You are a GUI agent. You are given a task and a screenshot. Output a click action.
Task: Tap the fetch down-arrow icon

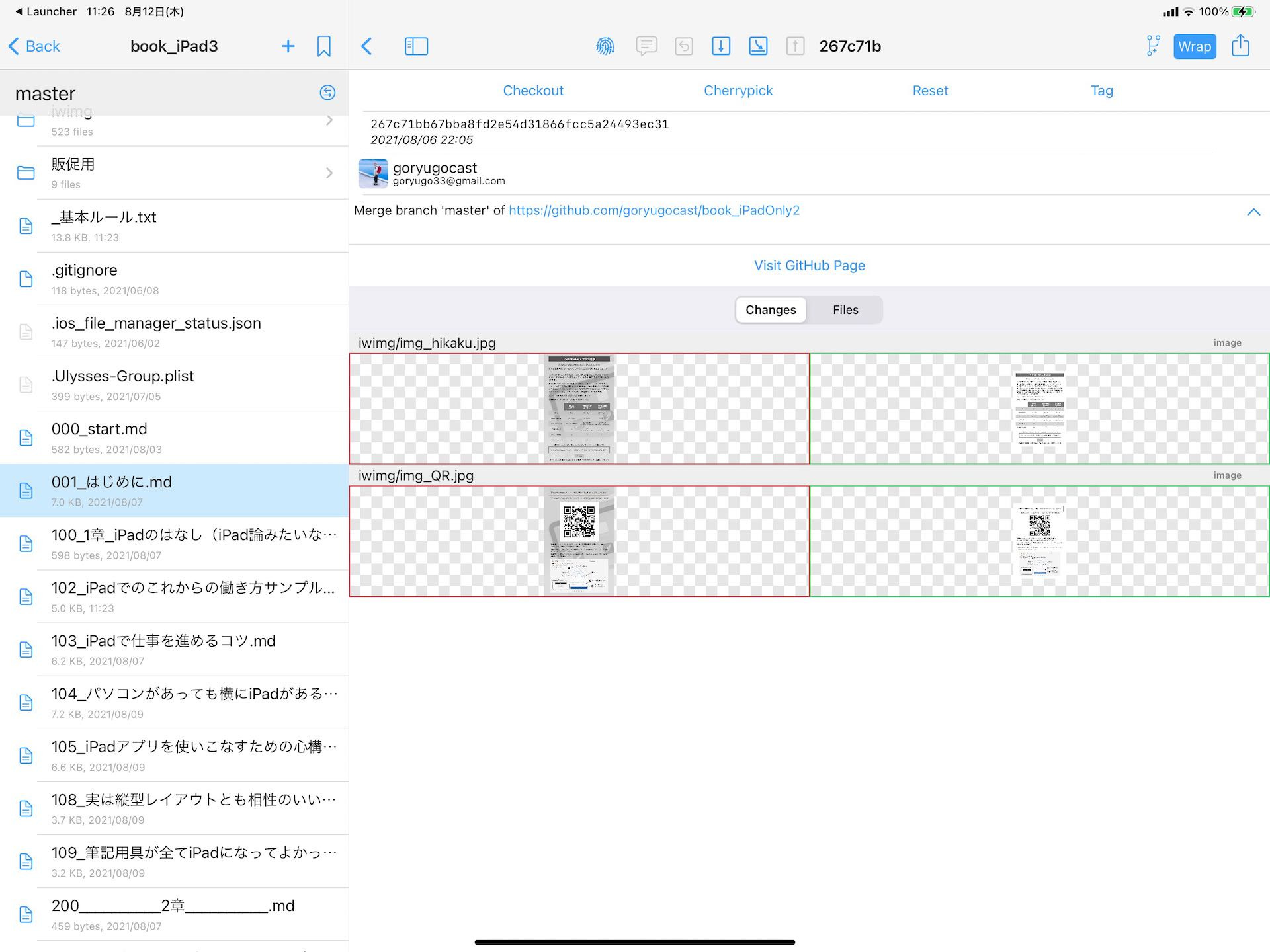[721, 46]
